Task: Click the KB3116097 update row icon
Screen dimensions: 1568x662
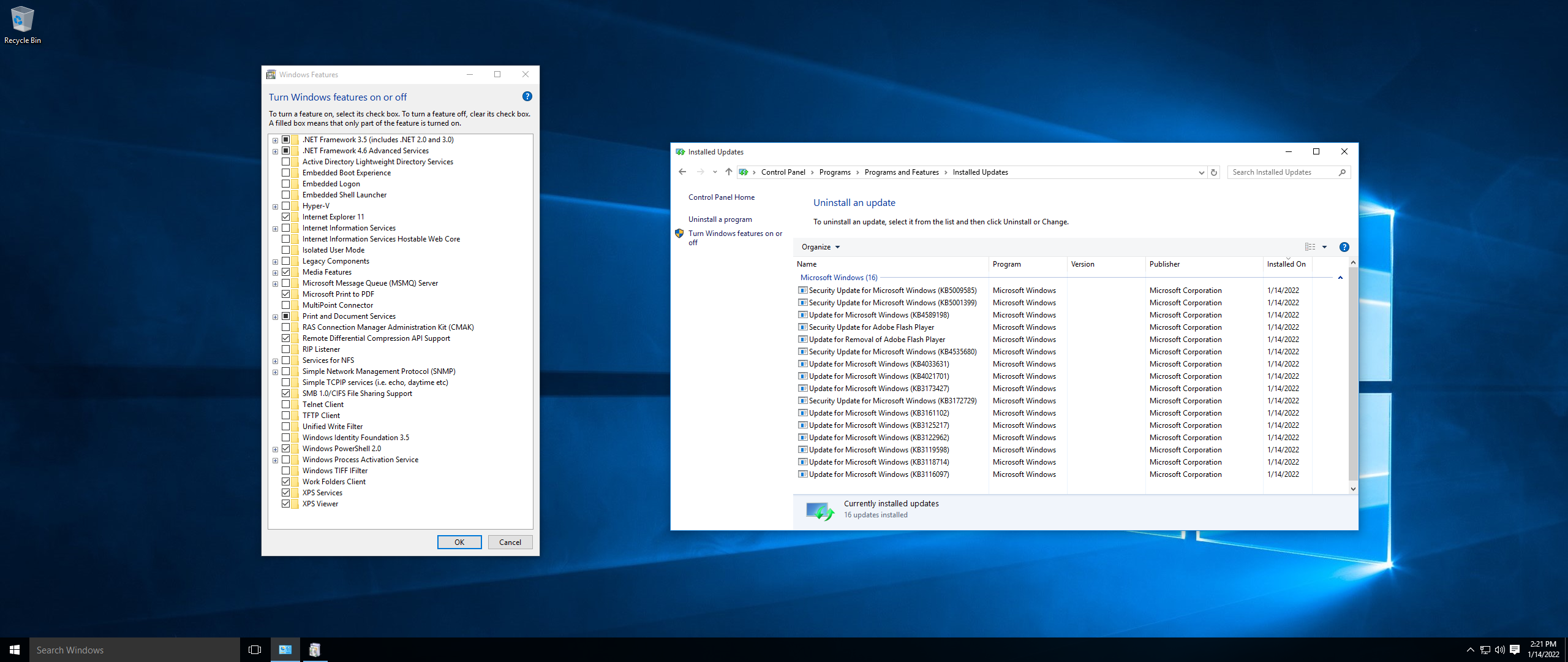Action: pos(802,474)
